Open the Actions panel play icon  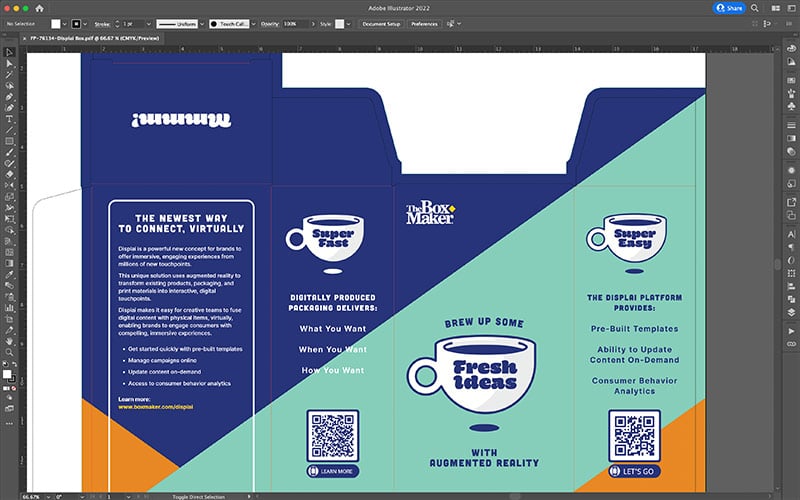pos(791,331)
